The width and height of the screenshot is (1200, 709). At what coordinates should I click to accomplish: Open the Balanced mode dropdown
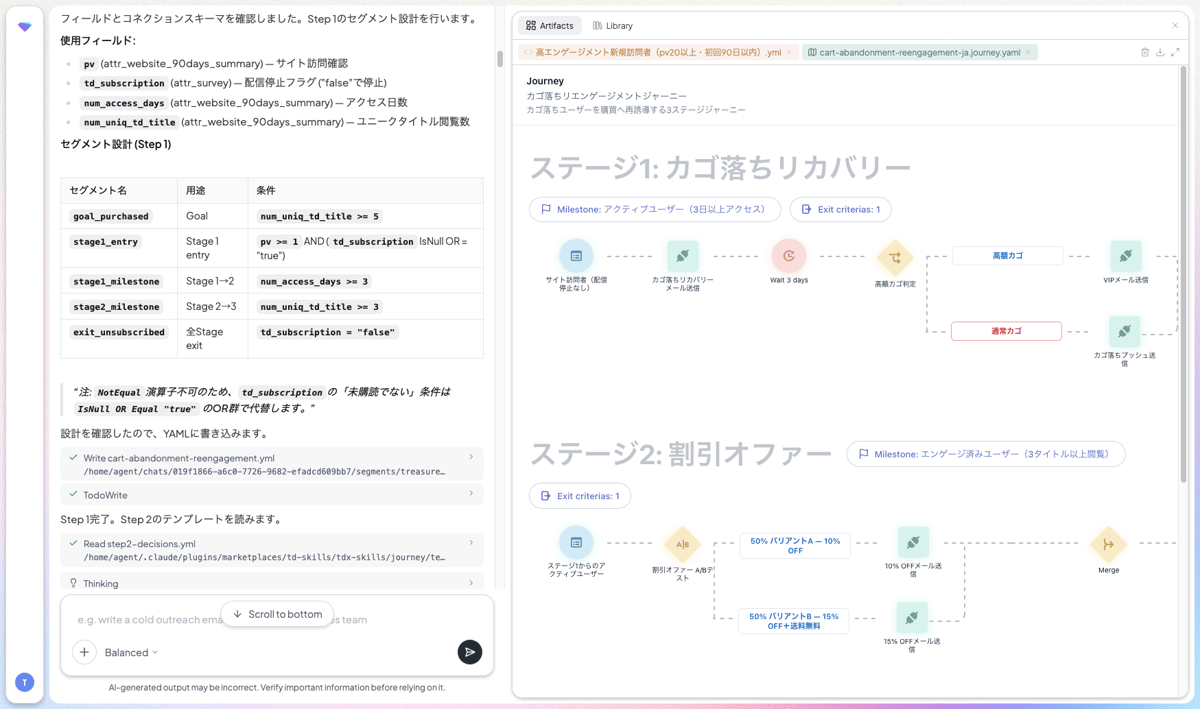(131, 652)
